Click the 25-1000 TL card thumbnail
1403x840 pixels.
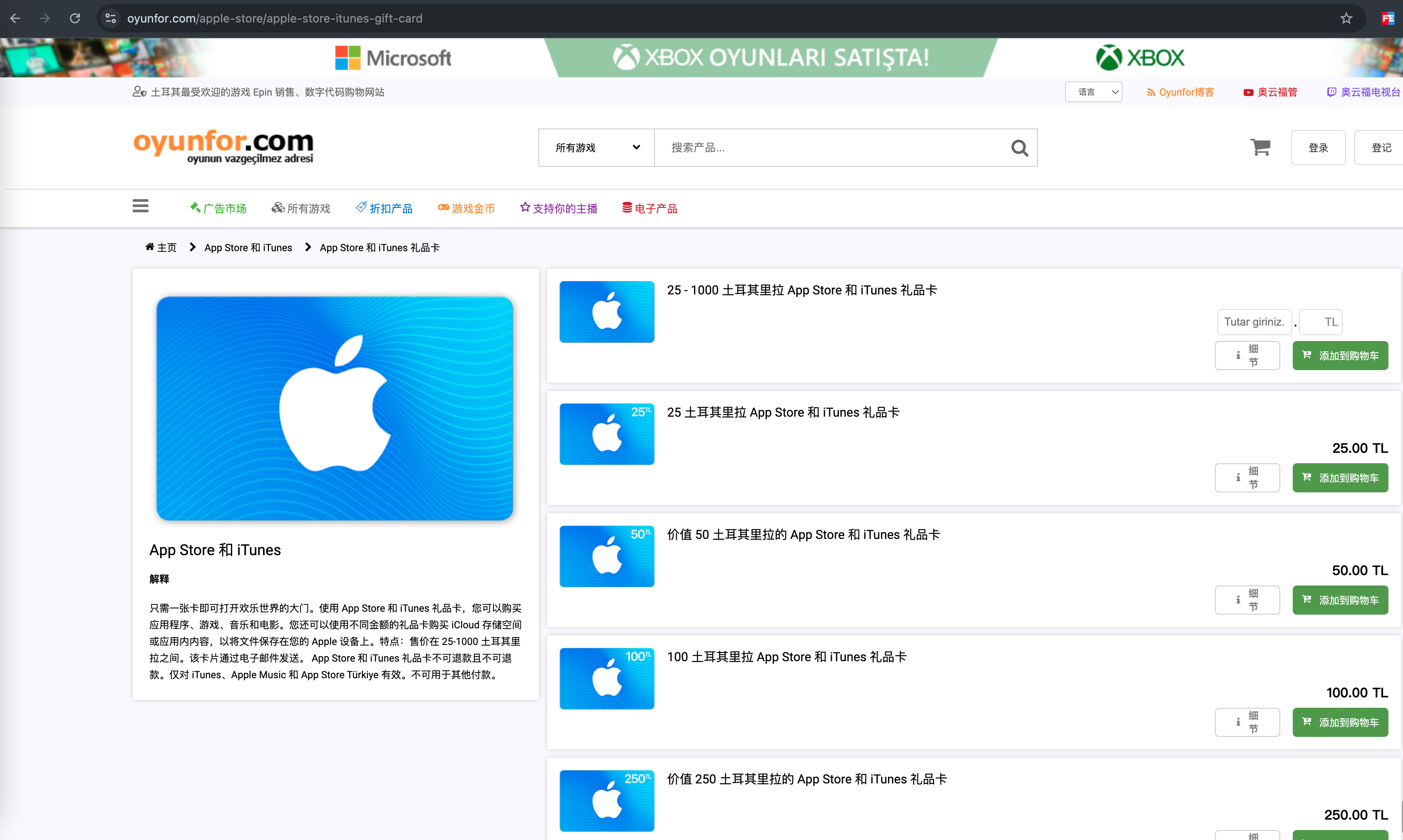pos(606,312)
